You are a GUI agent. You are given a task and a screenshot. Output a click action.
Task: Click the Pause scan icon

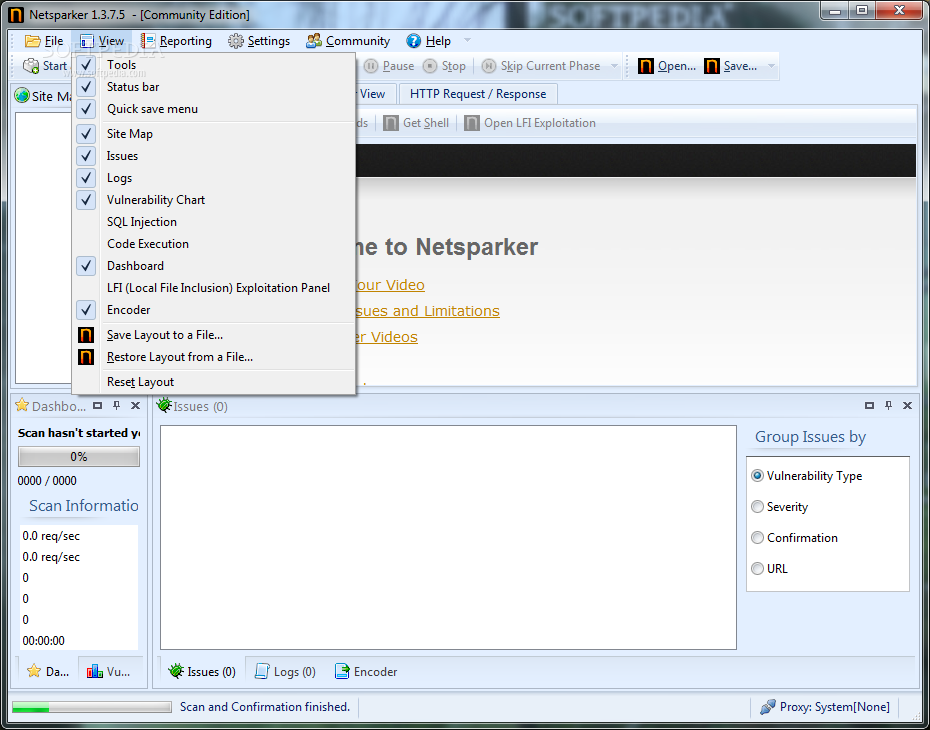(x=371, y=66)
